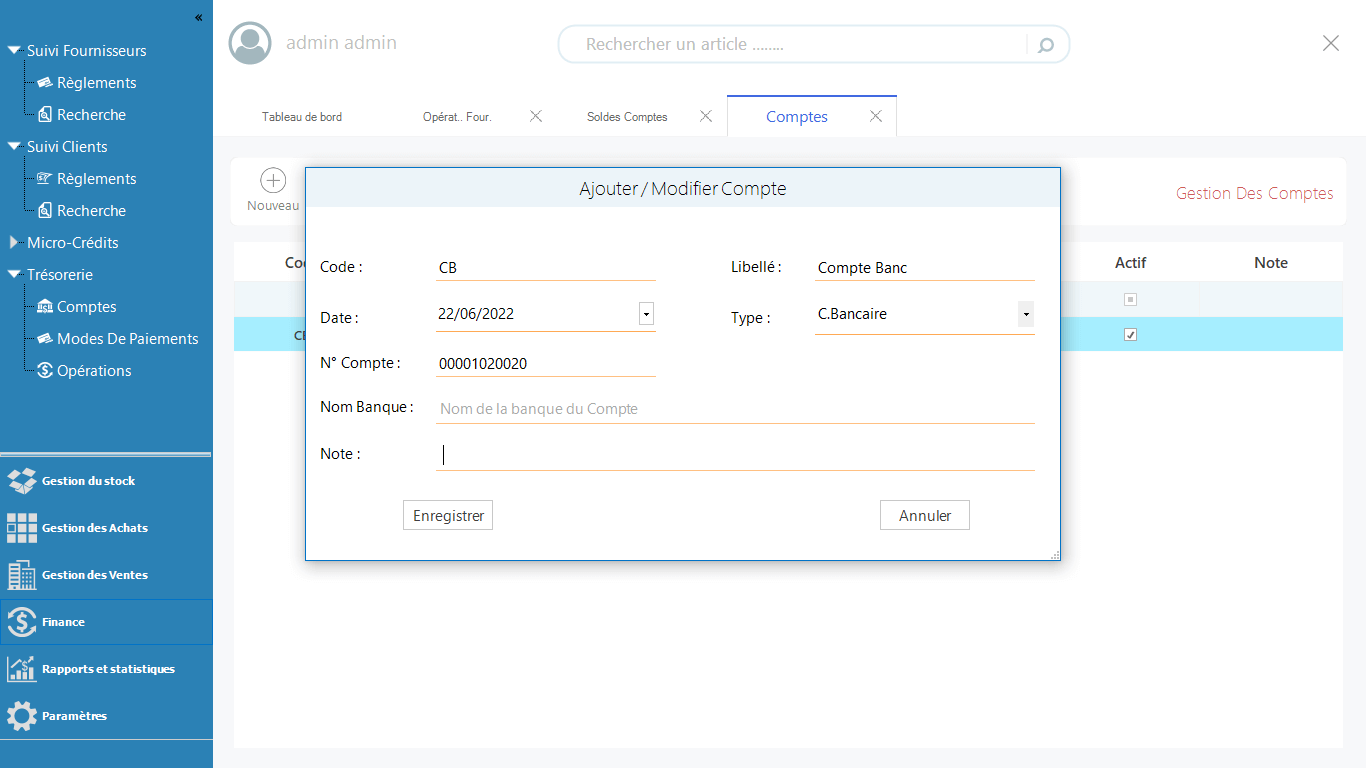Switch to Tableau de bord tab

(x=302, y=117)
